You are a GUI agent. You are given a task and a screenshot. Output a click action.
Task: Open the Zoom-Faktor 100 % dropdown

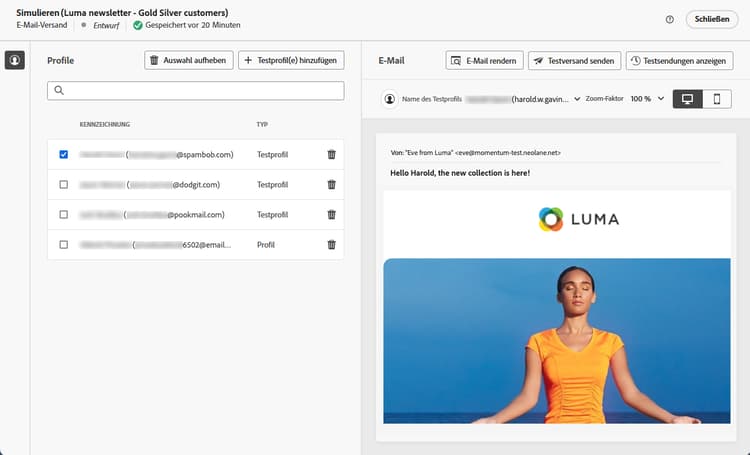tap(647, 99)
